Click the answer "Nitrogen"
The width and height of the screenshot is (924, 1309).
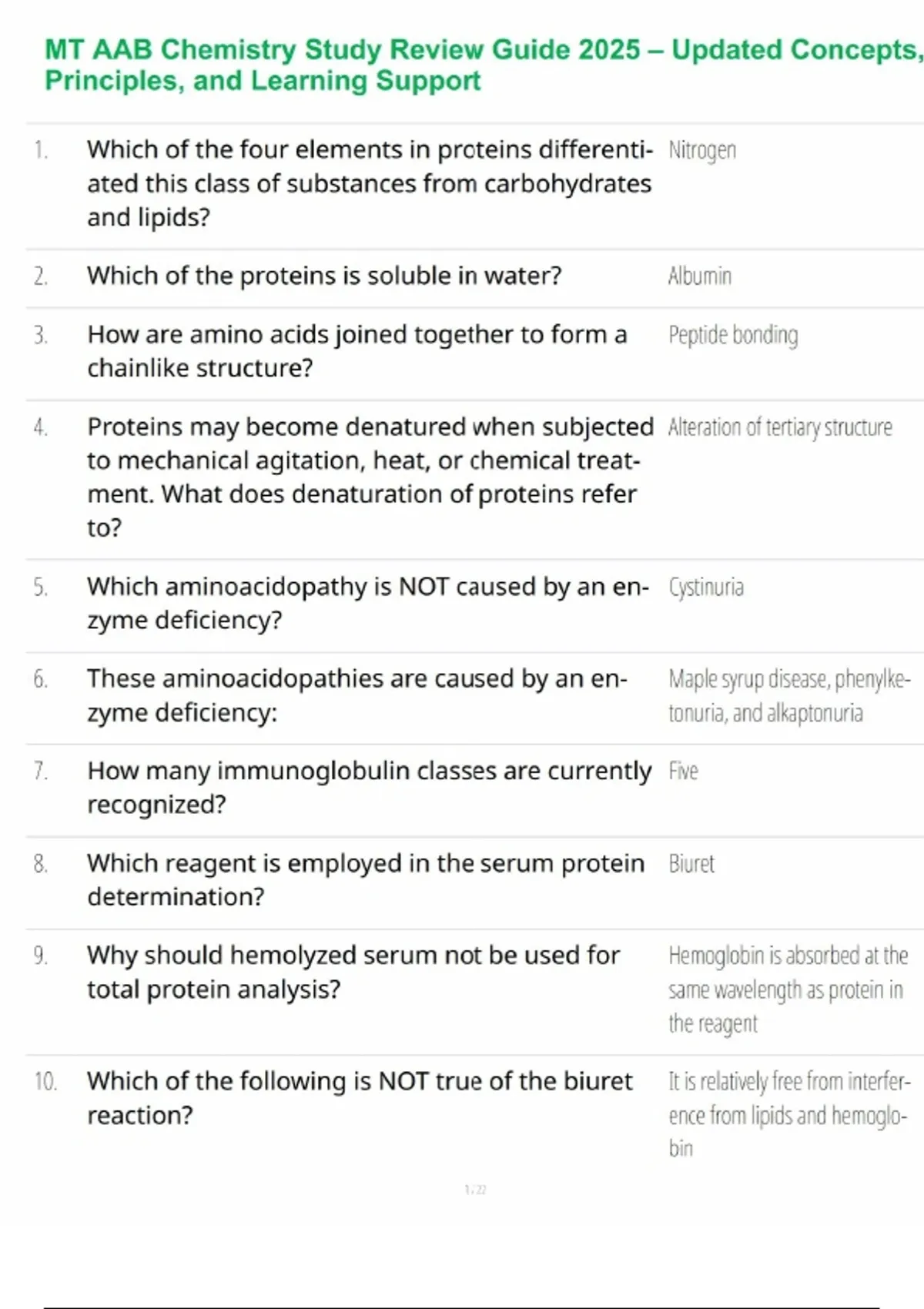[x=701, y=149]
